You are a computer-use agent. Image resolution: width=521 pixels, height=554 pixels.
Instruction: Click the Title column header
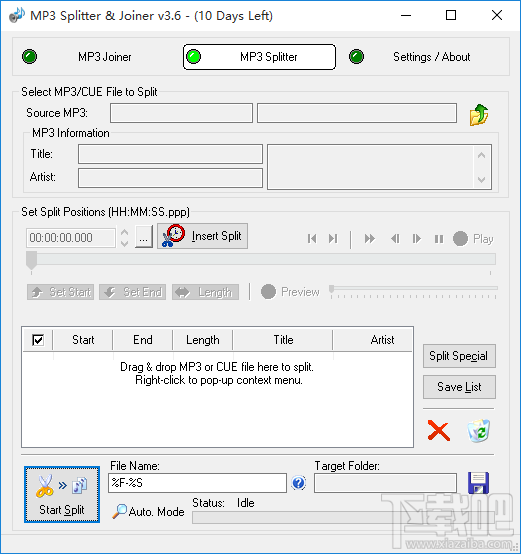pyautogui.click(x=283, y=340)
